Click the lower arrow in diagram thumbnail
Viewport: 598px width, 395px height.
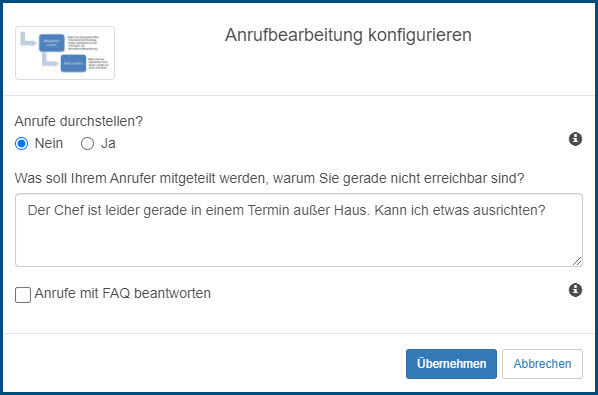[50, 59]
